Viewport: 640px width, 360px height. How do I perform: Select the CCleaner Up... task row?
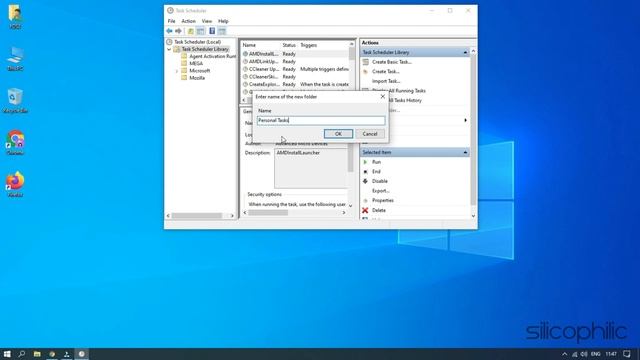[x=295, y=69]
